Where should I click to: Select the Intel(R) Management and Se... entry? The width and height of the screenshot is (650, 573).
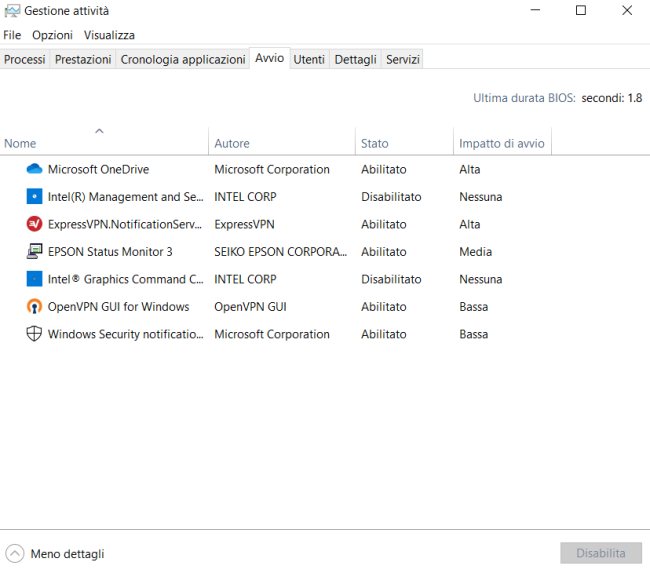point(126,197)
